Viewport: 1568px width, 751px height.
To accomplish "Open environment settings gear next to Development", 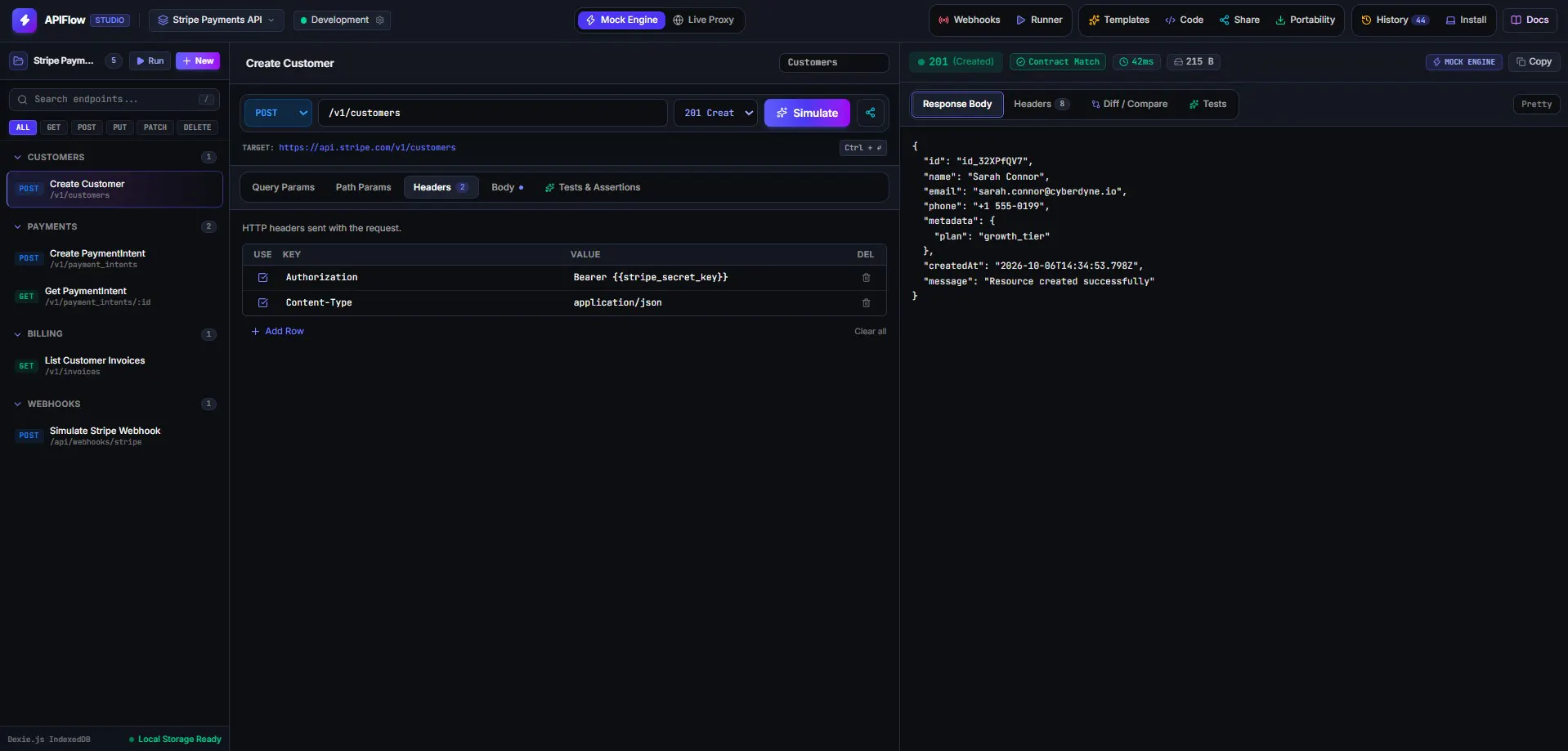I will [379, 20].
